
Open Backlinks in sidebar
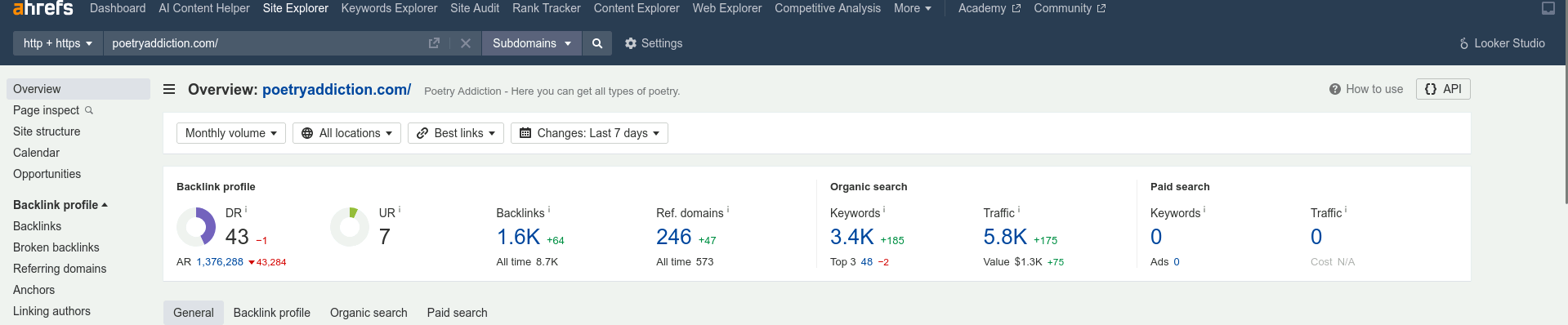(x=37, y=226)
